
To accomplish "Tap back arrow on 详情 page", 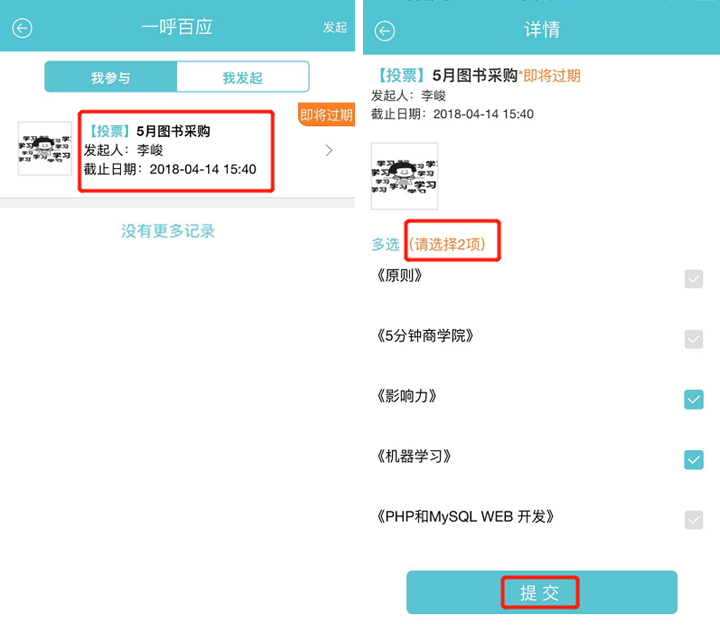I will point(384,31).
